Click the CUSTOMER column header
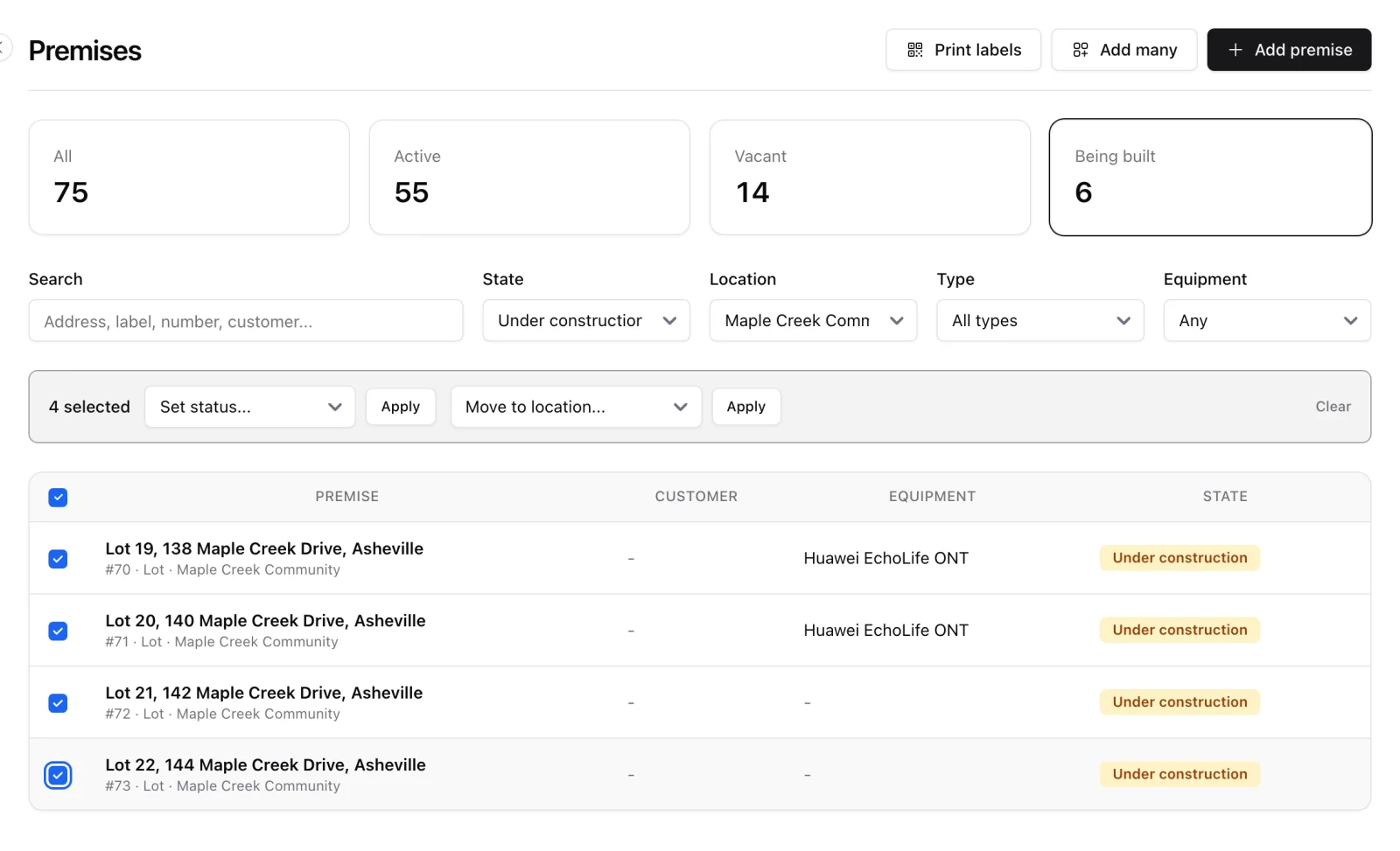The image size is (1400, 851). tap(696, 497)
